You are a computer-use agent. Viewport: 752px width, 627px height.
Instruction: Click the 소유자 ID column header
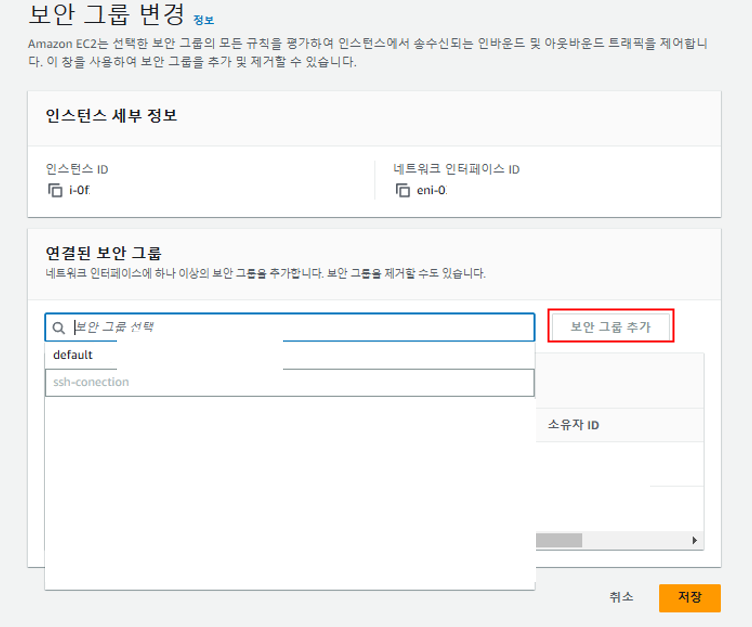pyautogui.click(x=574, y=425)
